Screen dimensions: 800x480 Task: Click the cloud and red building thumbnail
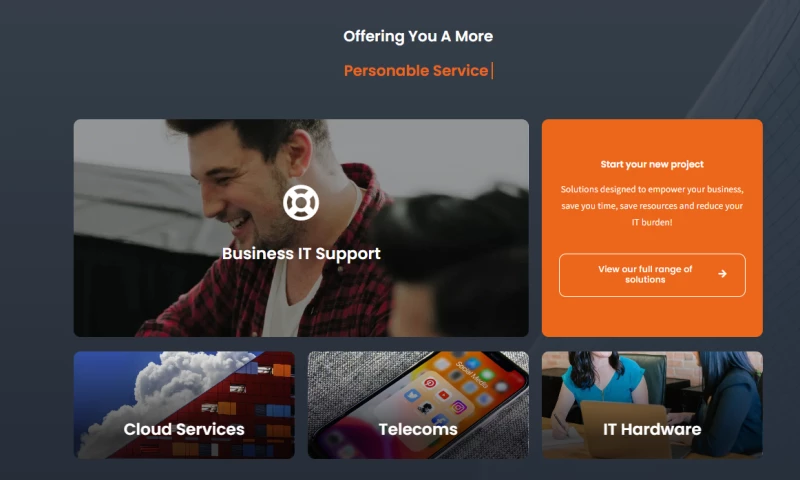tap(184, 405)
